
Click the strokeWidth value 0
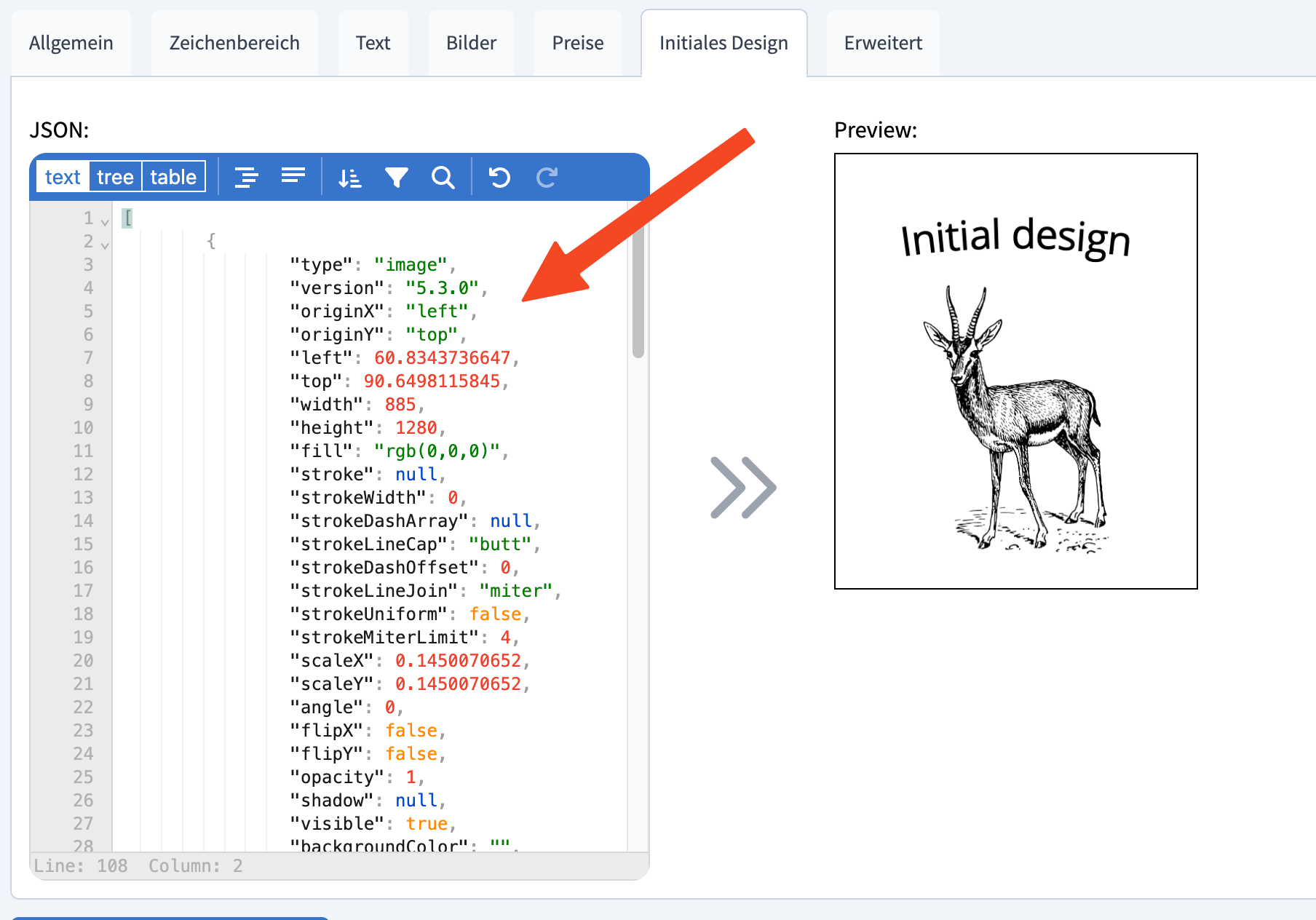(453, 498)
